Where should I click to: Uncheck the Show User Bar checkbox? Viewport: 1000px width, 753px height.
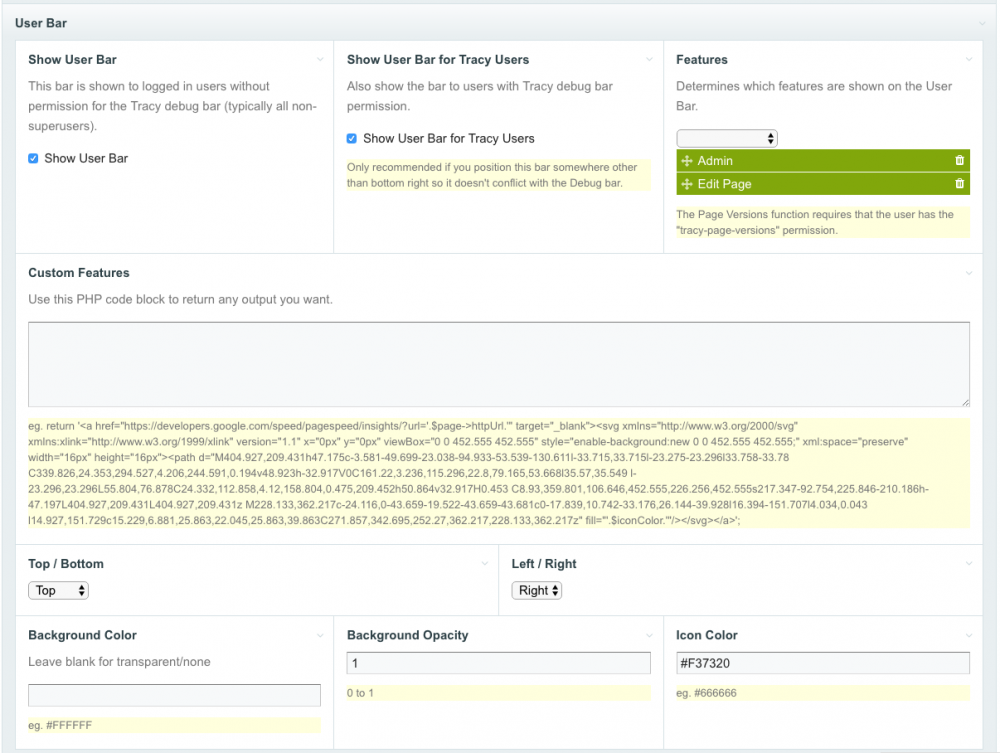[x=34, y=158]
